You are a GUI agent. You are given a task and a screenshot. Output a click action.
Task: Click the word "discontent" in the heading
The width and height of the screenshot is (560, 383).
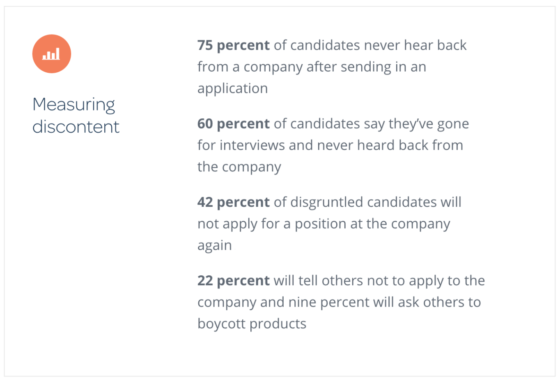point(76,127)
